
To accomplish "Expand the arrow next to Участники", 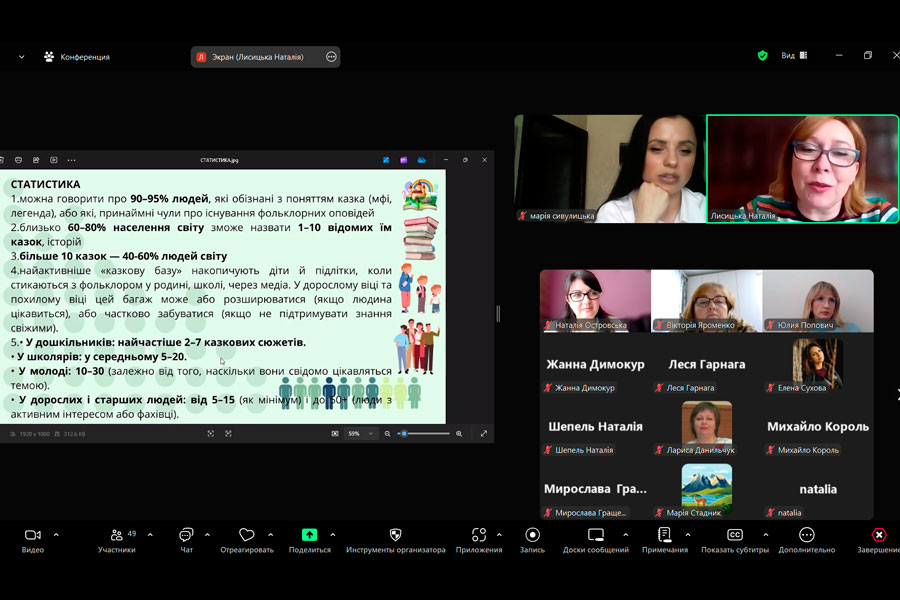I will (x=150, y=535).
